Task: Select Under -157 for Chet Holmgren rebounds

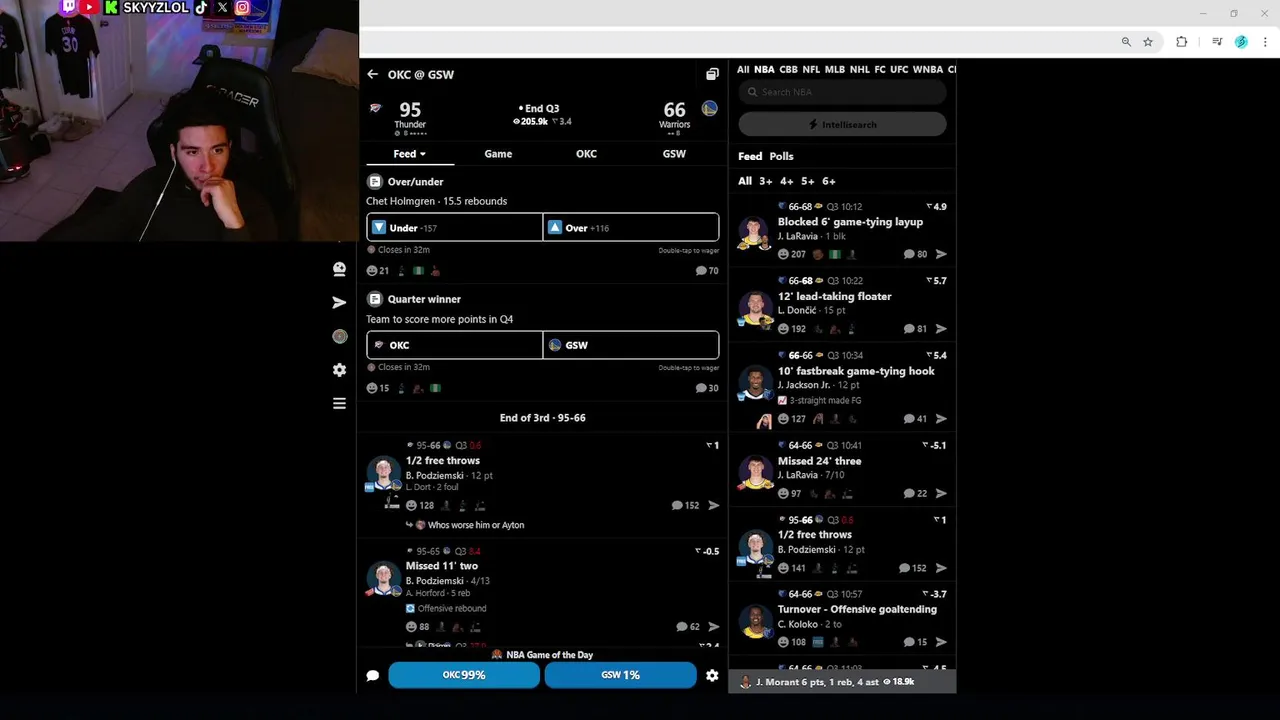Action: (455, 227)
